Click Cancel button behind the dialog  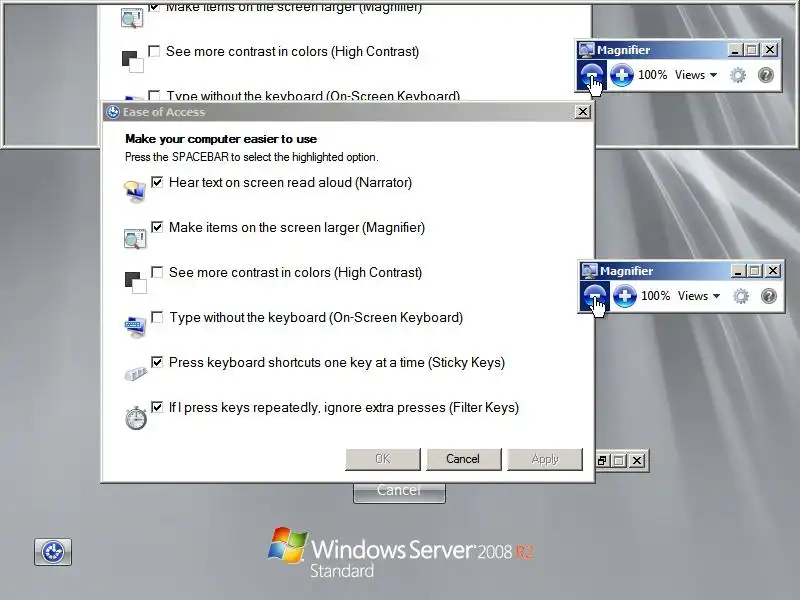(399, 492)
